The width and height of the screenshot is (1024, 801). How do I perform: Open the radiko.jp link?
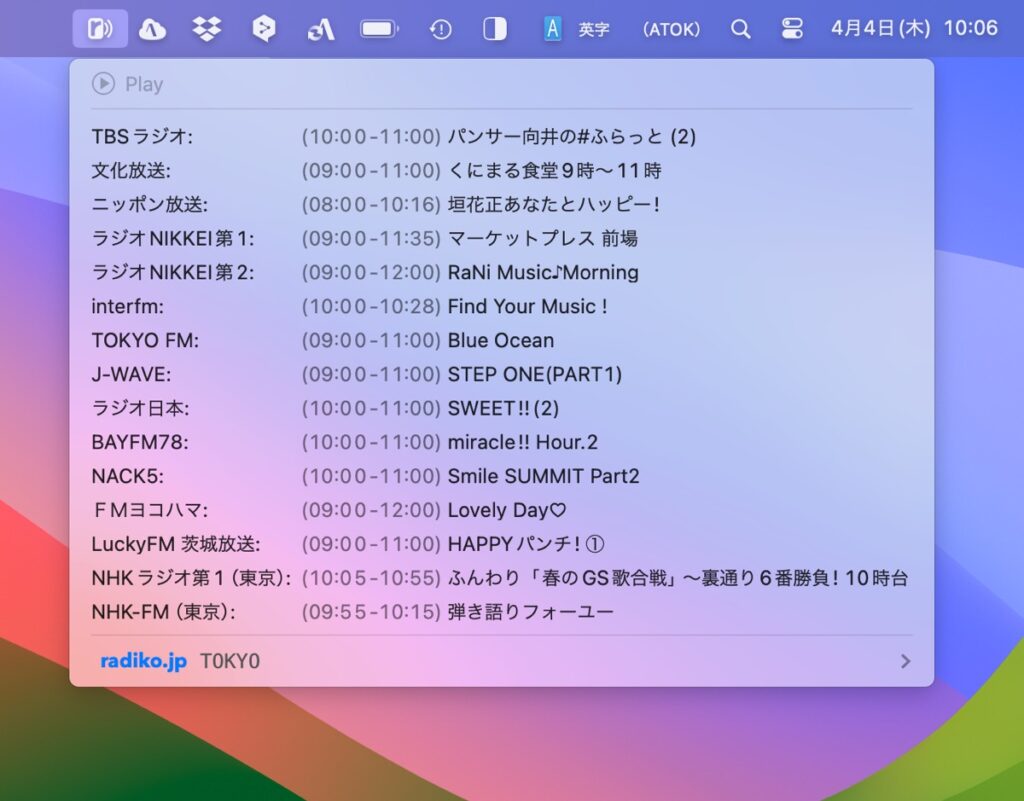[140, 661]
